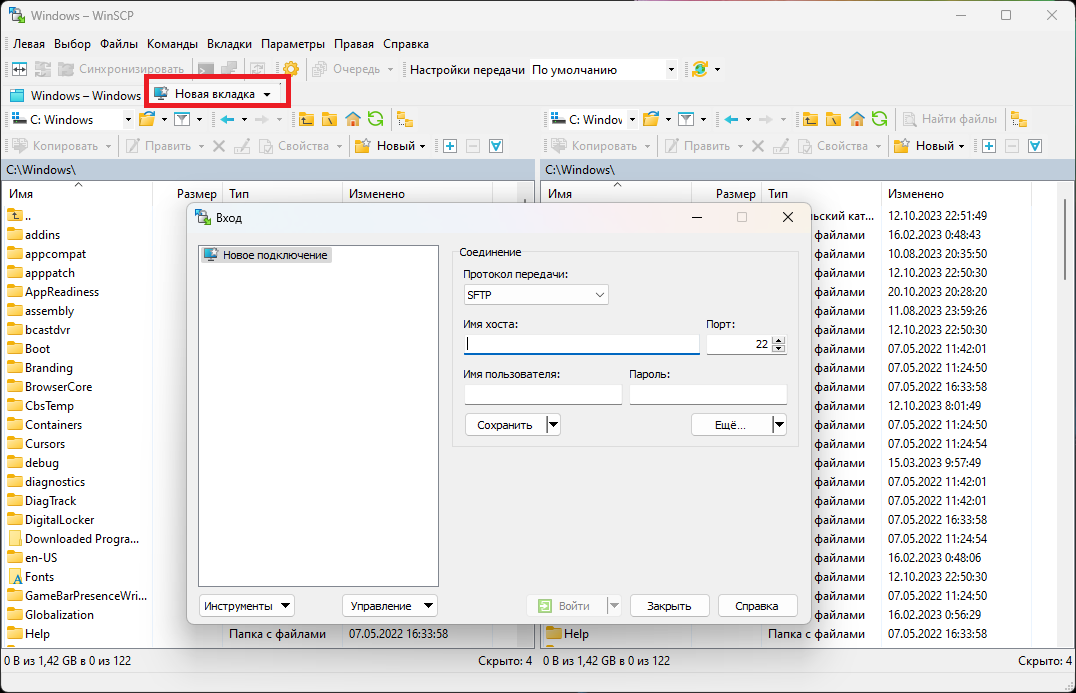1076x693 pixels.
Task: Click select files plus icon in right panel
Action: (x=988, y=146)
